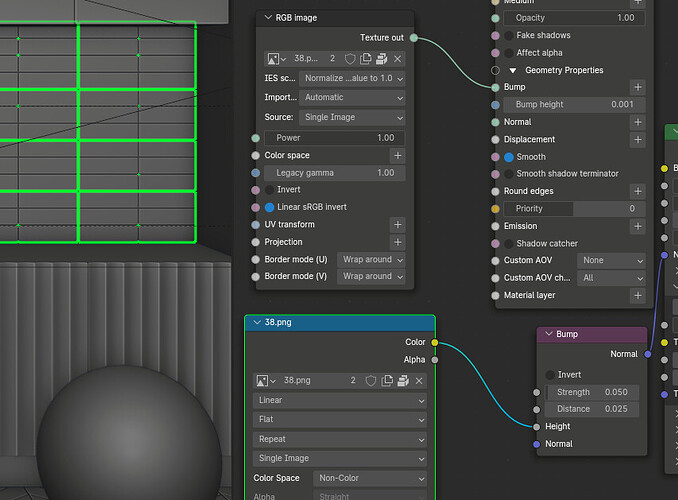Adjust Legacy gamma value field
Image resolution: width=678 pixels, height=500 pixels.
(334, 173)
